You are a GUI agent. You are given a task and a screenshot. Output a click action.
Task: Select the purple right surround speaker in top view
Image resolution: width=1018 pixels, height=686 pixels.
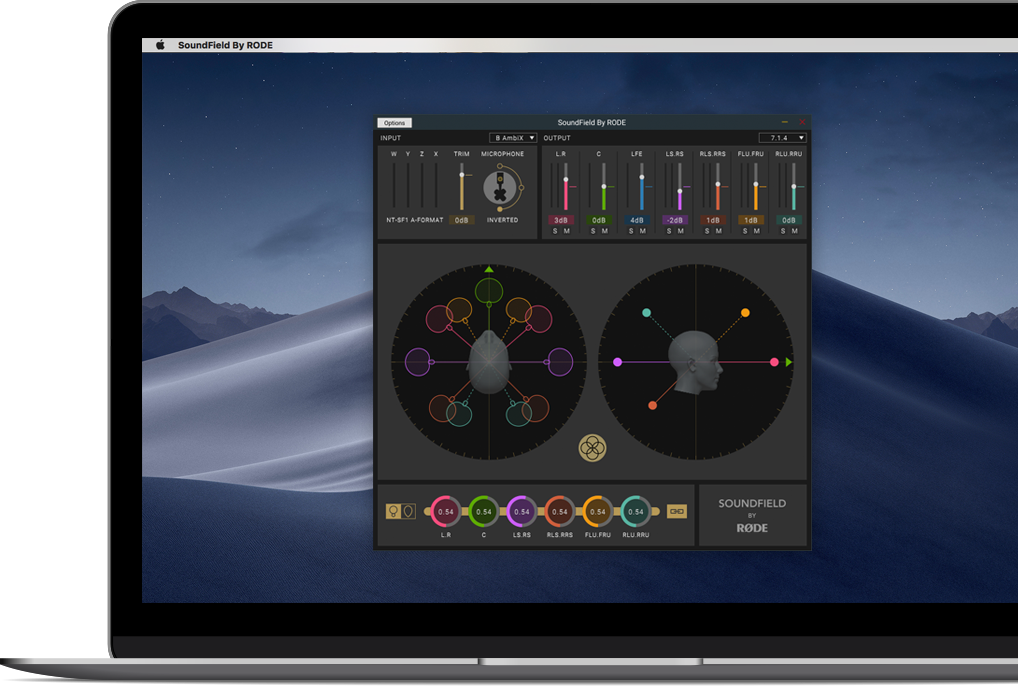(560, 362)
